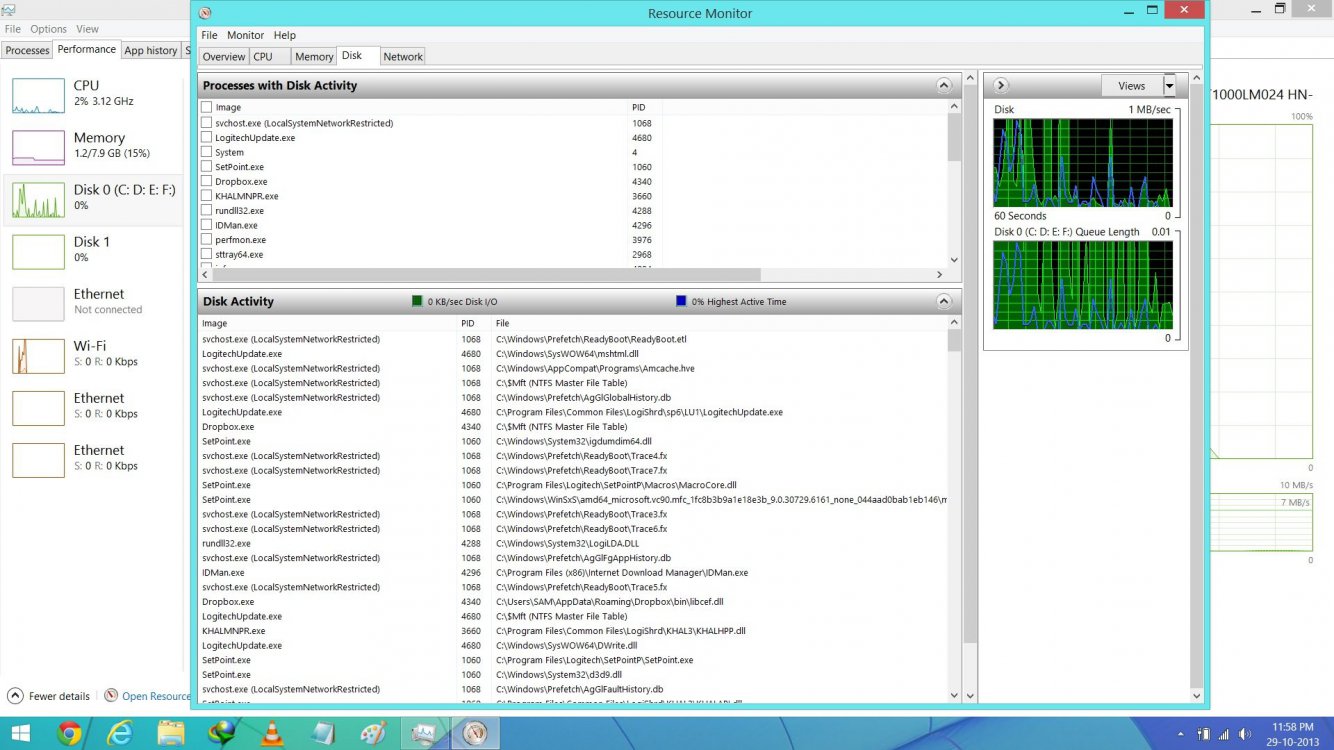Click down arrow of the processes list scrollbar

954,260
